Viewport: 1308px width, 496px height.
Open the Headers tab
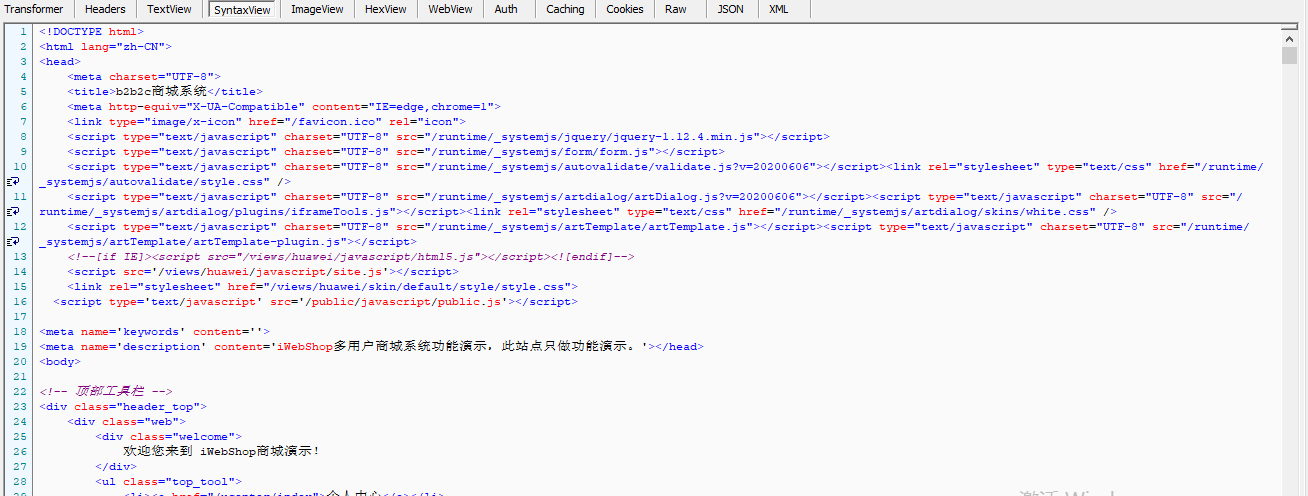(x=105, y=9)
